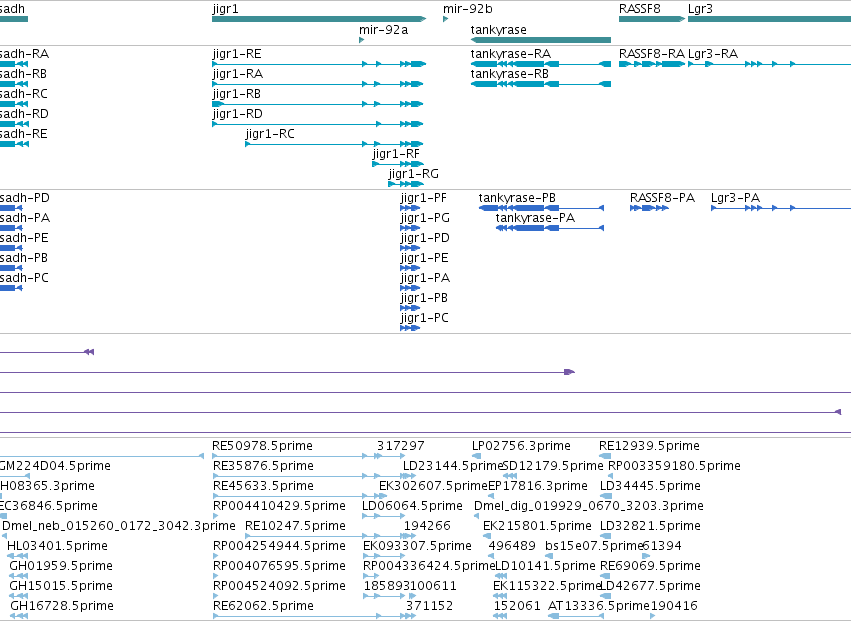Select transcript sadh-RC
Viewport: 851px width, 621px height.
[x=14, y=104]
